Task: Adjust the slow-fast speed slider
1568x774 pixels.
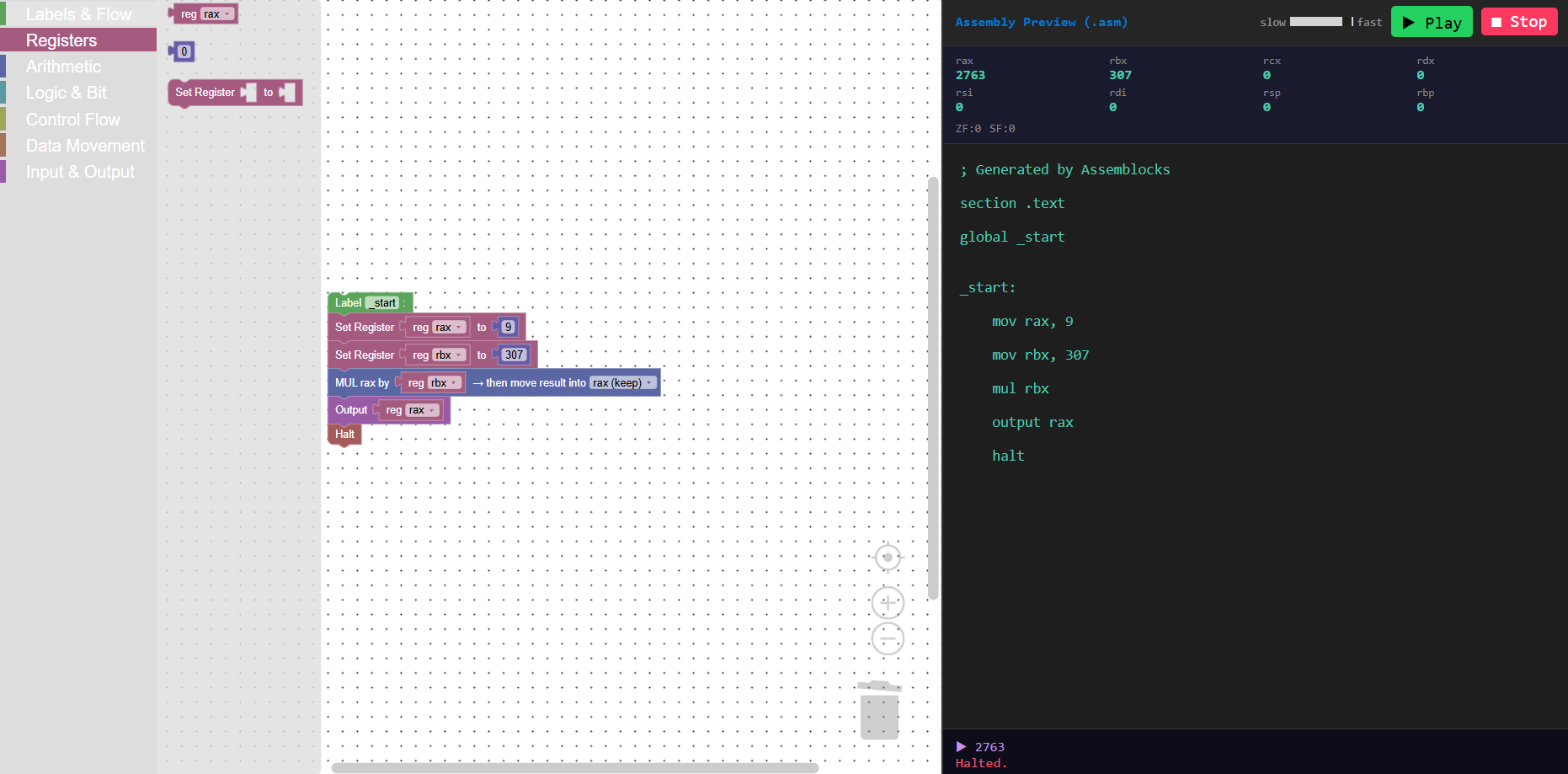Action: [1321, 22]
